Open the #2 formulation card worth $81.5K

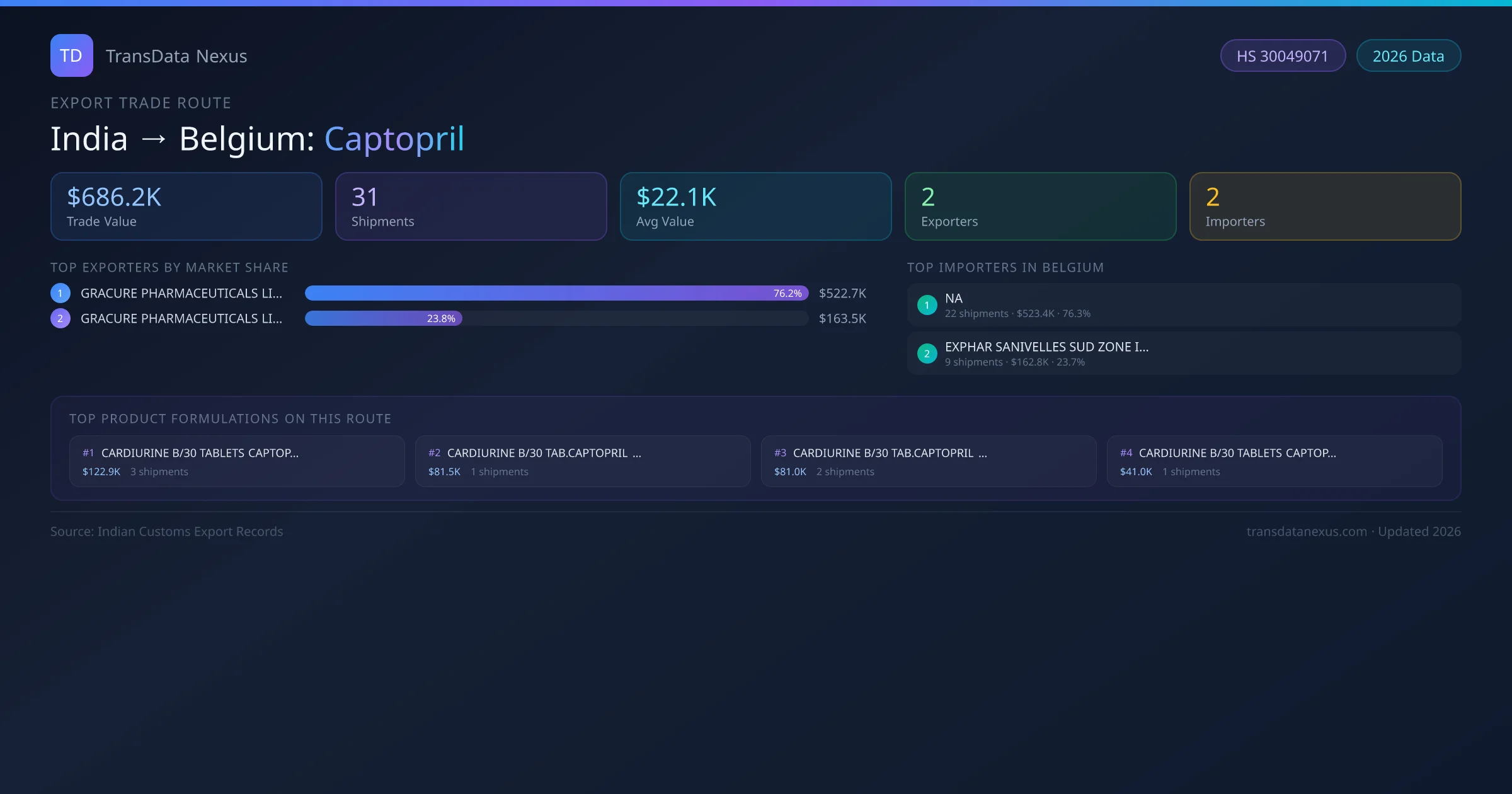tap(582, 461)
